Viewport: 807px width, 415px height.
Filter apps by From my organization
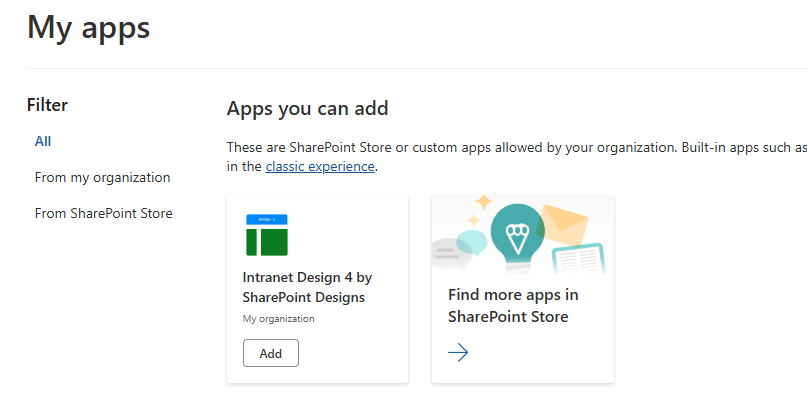(102, 178)
